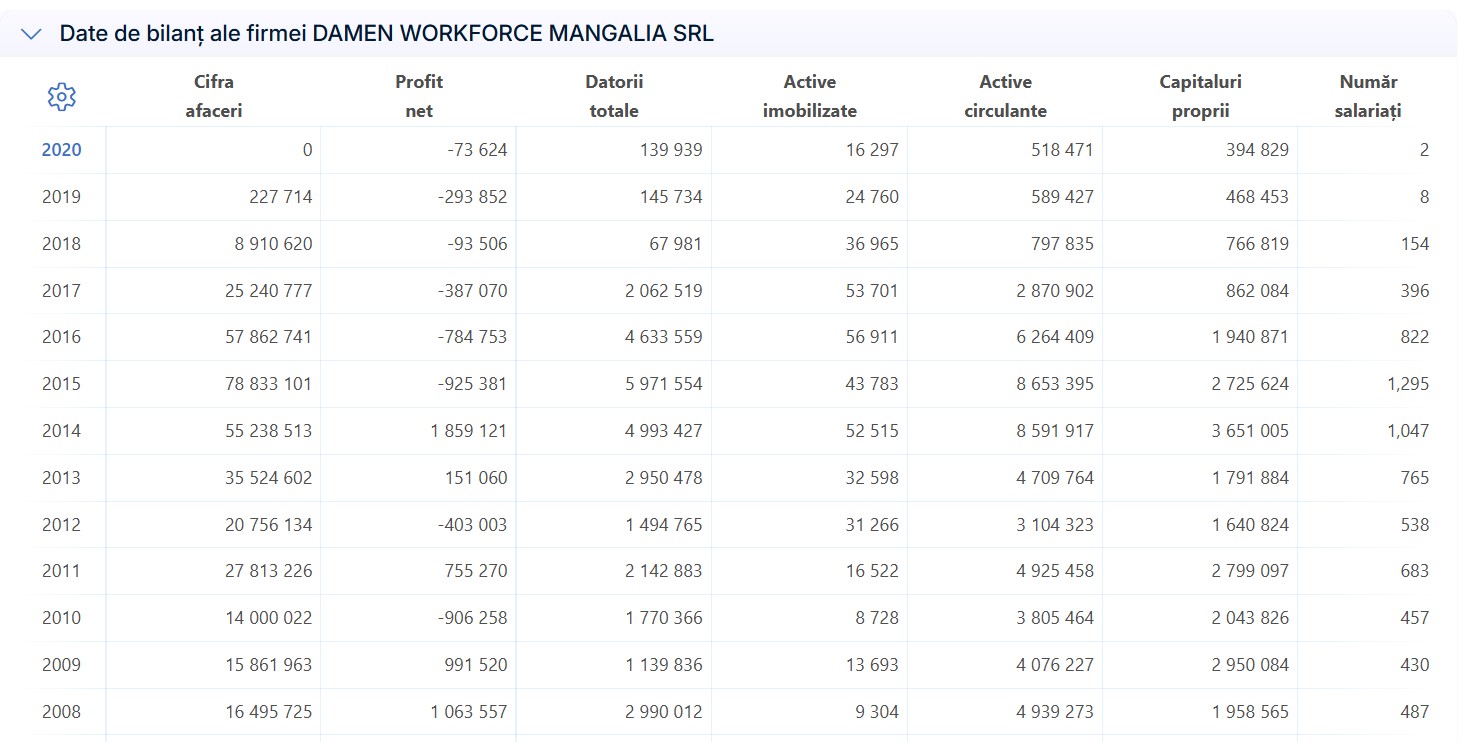
Task: Click the 2019 year row label
Action: pyautogui.click(x=62, y=197)
